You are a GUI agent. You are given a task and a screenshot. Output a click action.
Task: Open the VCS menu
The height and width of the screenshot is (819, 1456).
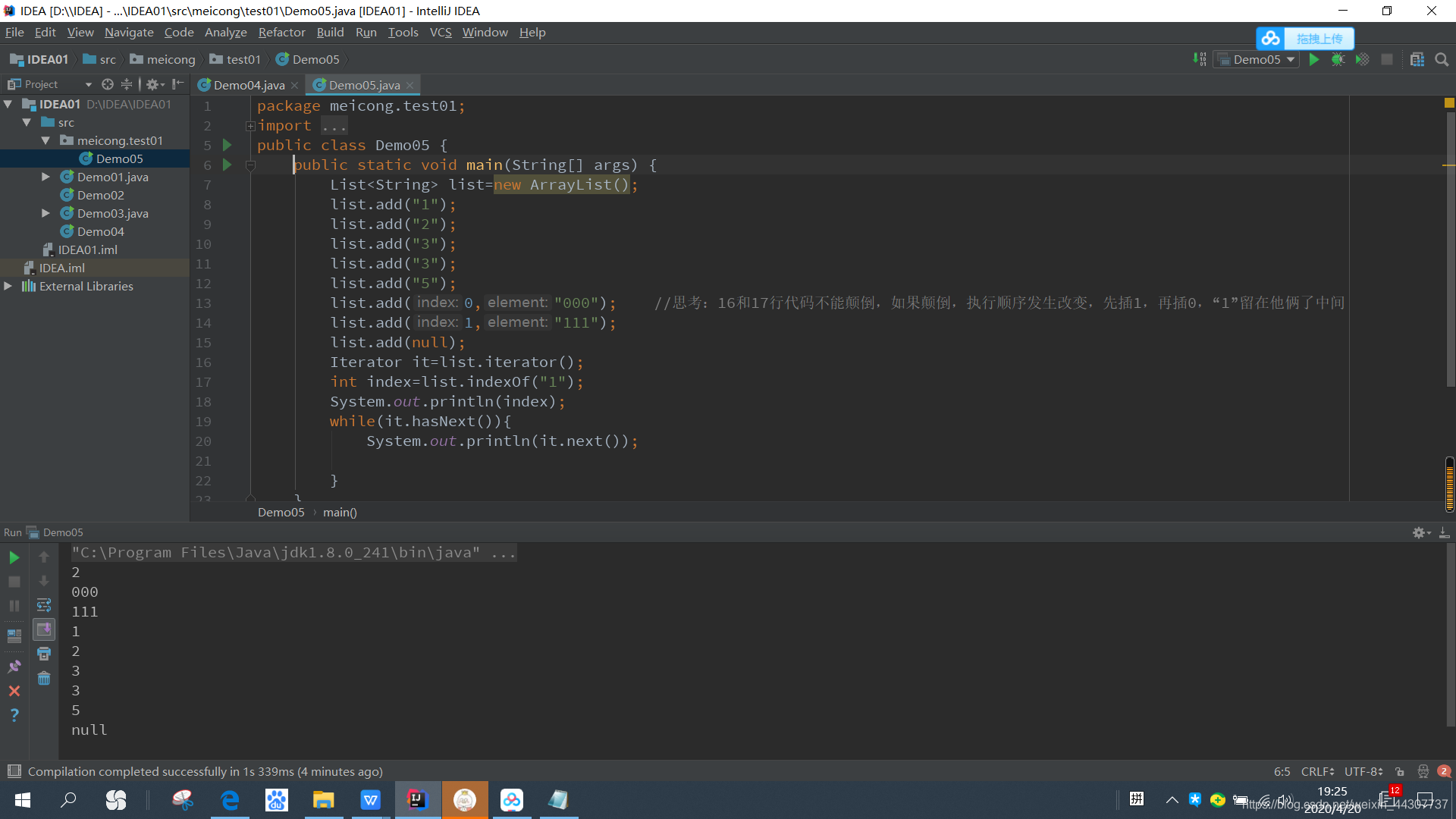tap(441, 32)
